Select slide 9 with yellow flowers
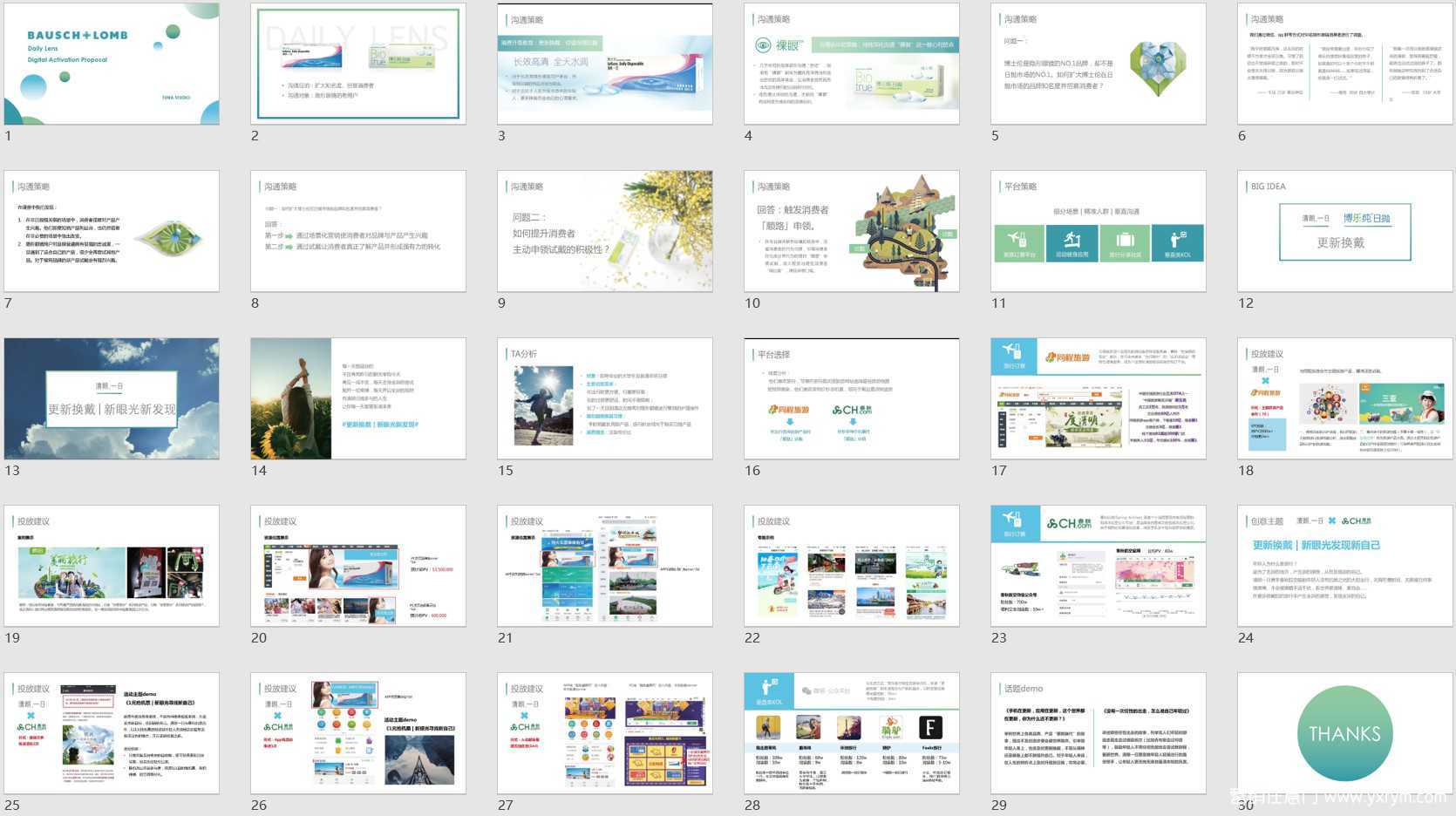 tap(605, 231)
